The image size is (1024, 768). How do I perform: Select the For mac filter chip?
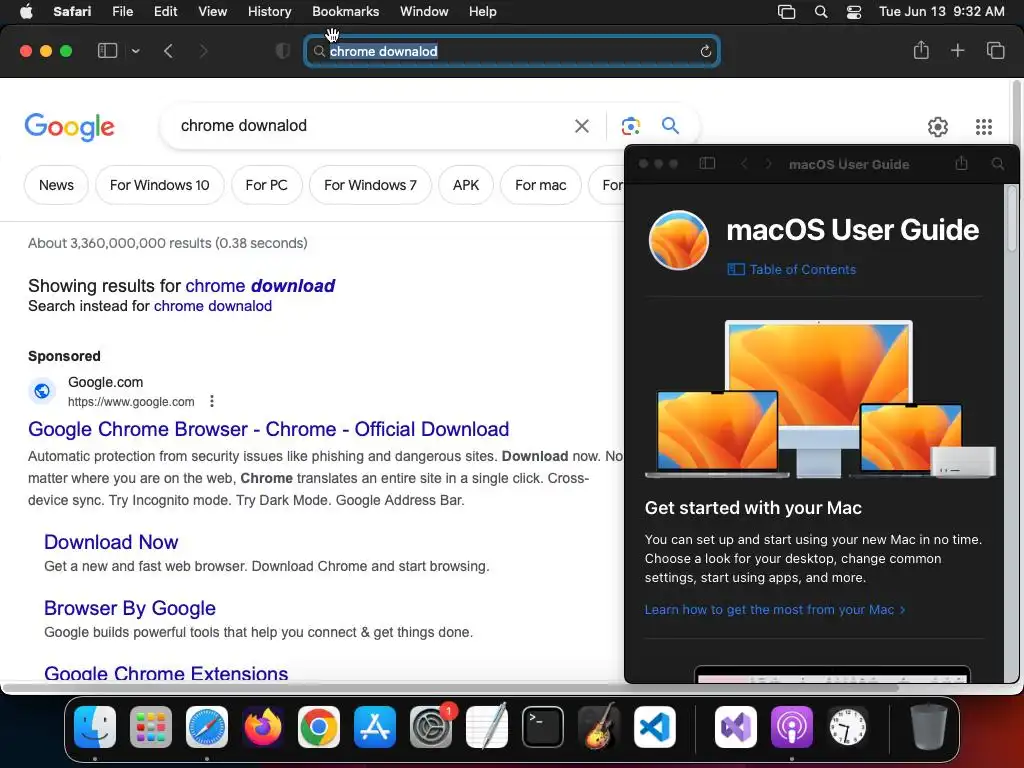541,185
